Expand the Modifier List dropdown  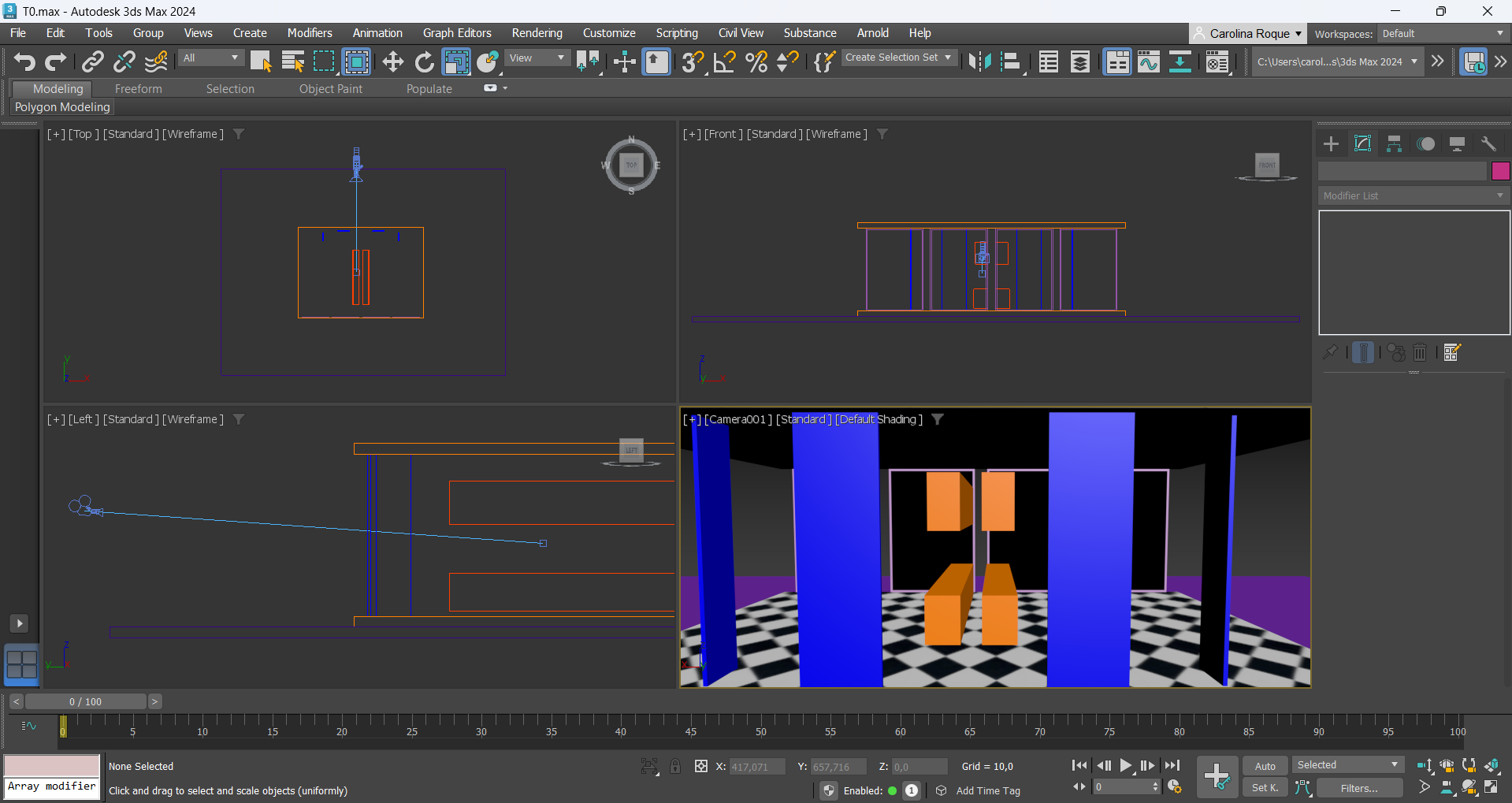pyautogui.click(x=1414, y=195)
